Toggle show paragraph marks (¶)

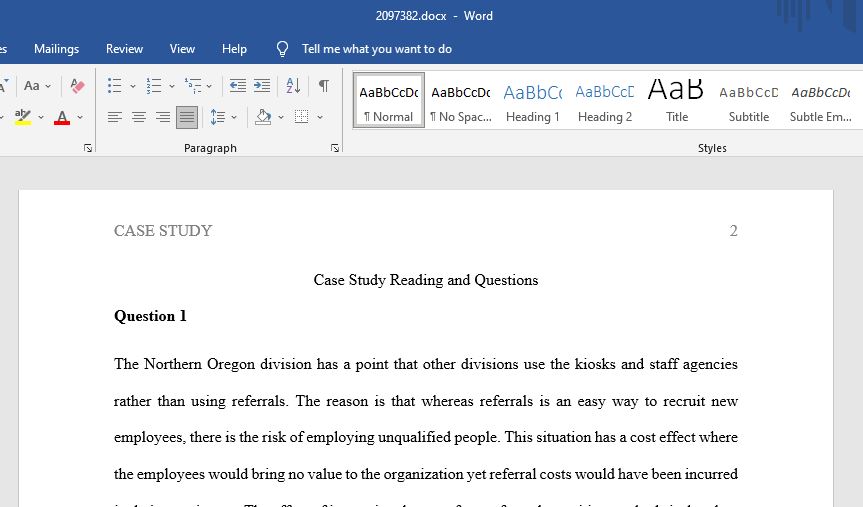pyautogui.click(x=324, y=86)
